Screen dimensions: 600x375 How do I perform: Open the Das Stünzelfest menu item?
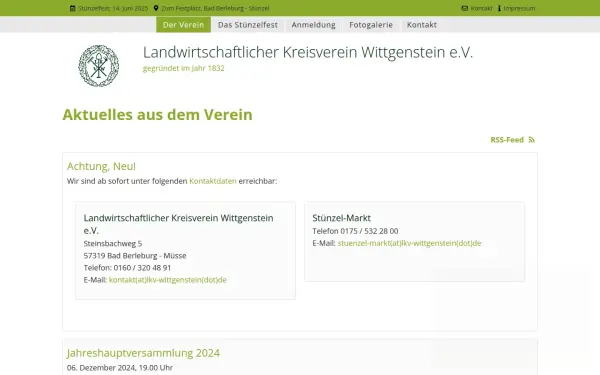(x=248, y=25)
